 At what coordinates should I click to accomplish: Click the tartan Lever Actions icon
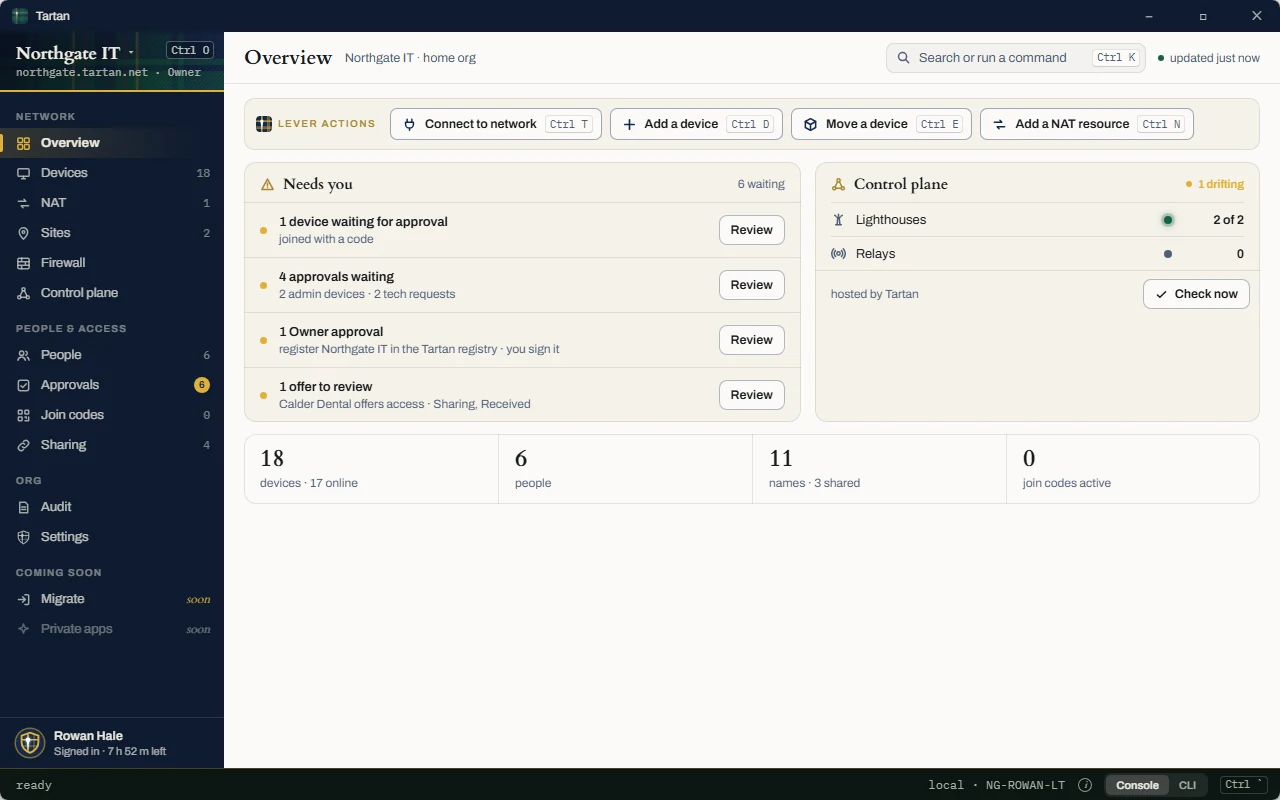[264, 124]
